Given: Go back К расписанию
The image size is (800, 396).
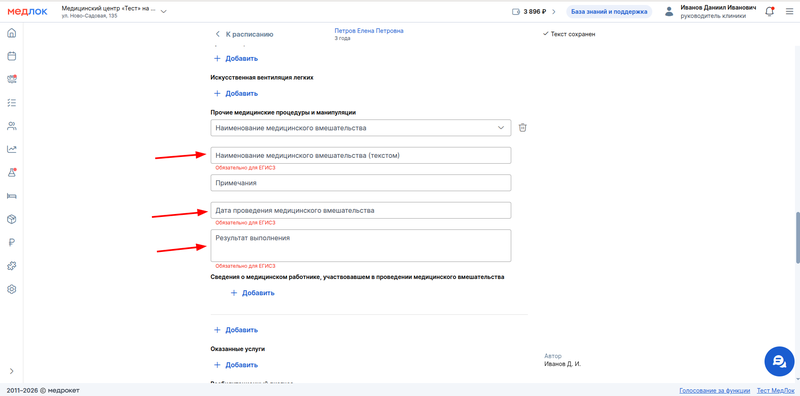Looking at the screenshot, I should pyautogui.click(x=244, y=34).
